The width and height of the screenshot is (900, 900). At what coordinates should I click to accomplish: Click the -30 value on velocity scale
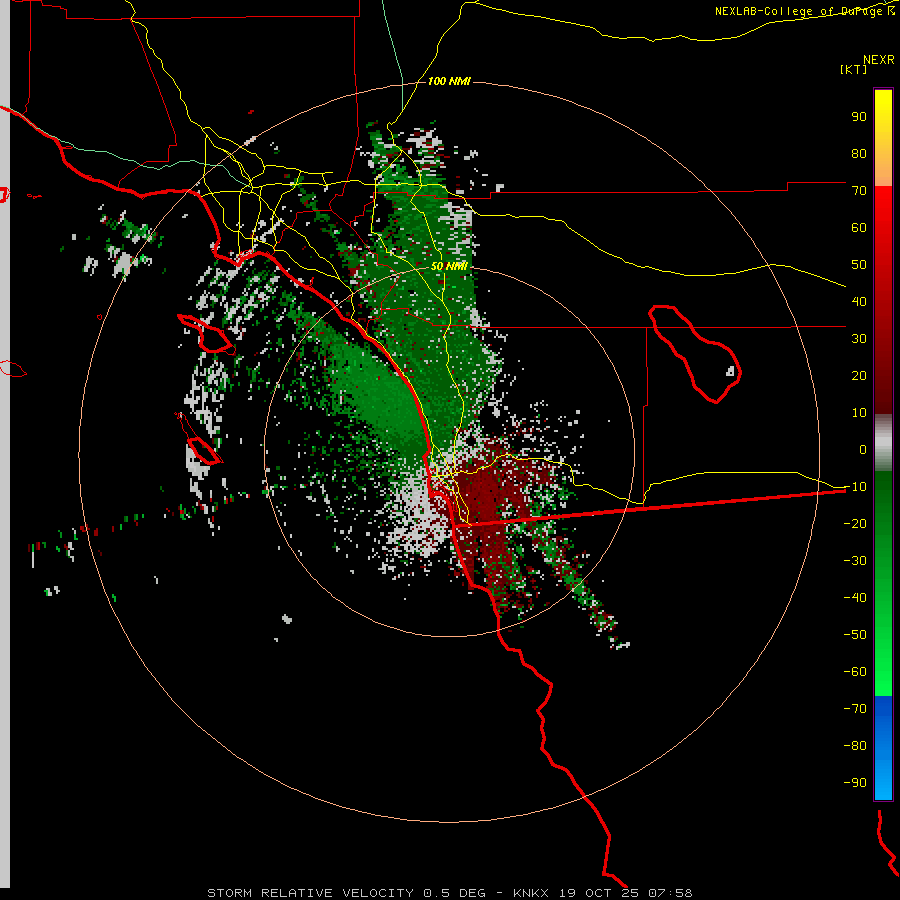click(855, 561)
